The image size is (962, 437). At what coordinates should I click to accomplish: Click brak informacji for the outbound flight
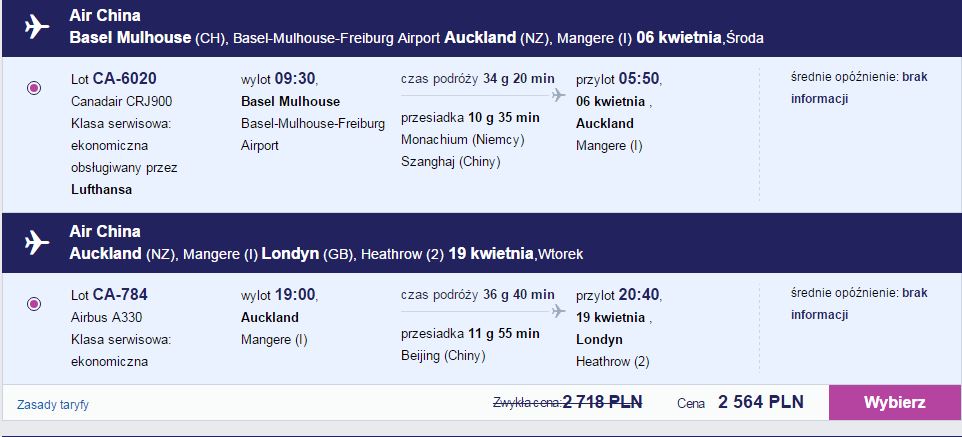point(859,88)
